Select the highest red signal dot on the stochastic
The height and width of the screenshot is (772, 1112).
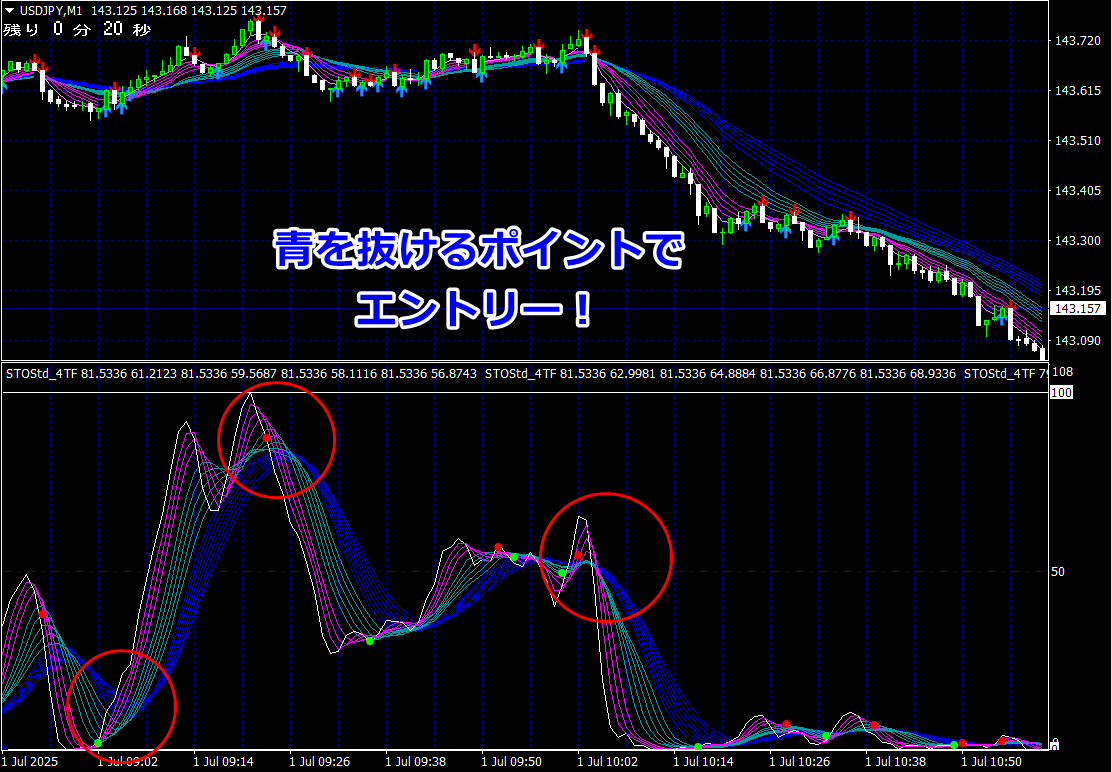267,438
